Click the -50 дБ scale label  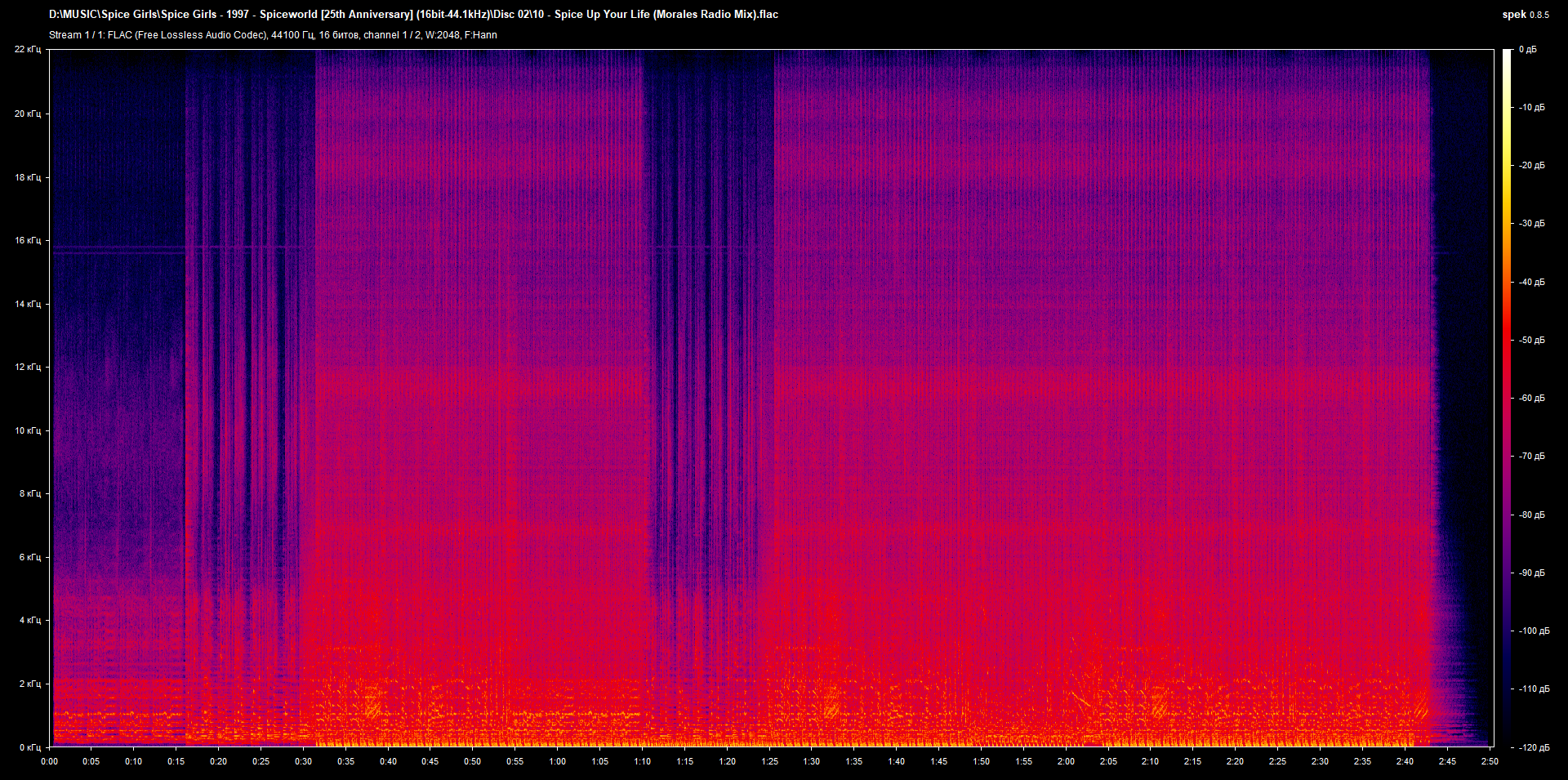point(1532,340)
